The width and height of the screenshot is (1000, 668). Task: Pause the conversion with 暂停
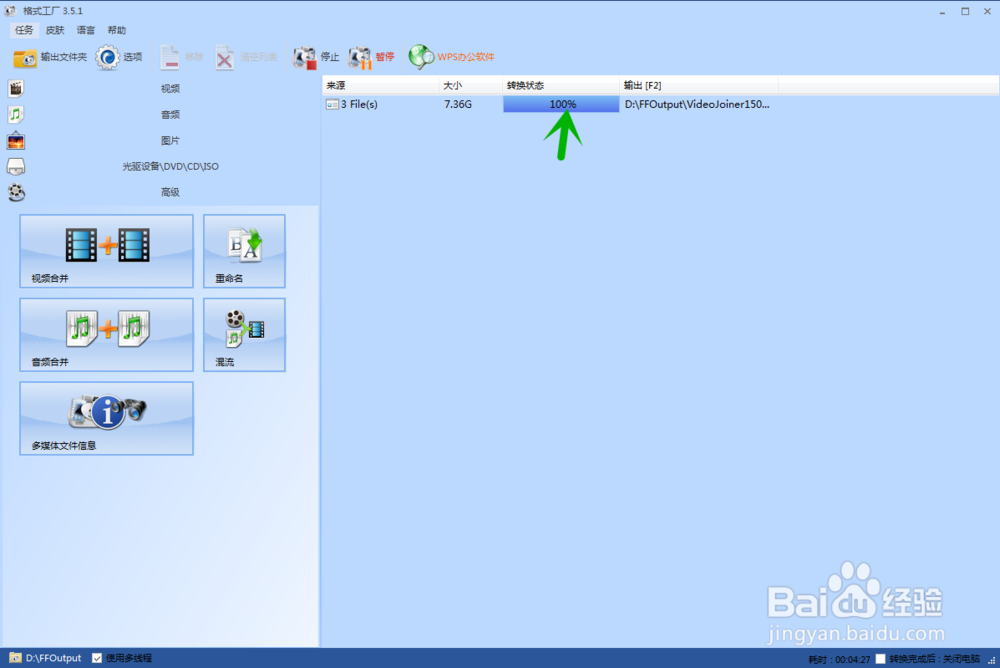(371, 57)
